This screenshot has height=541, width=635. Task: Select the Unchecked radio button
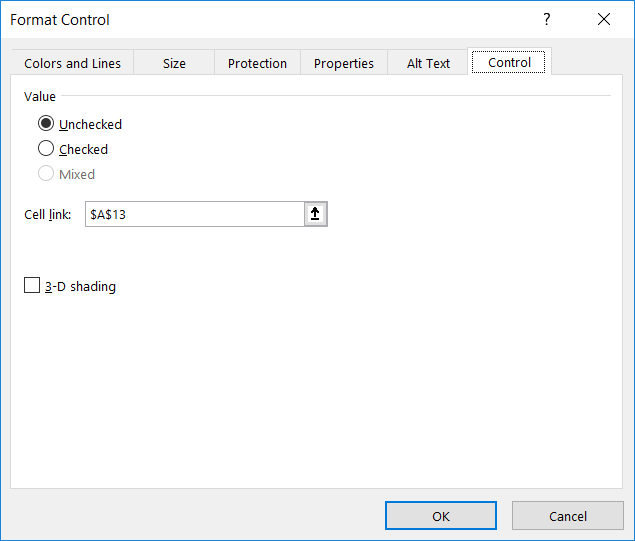click(46, 124)
